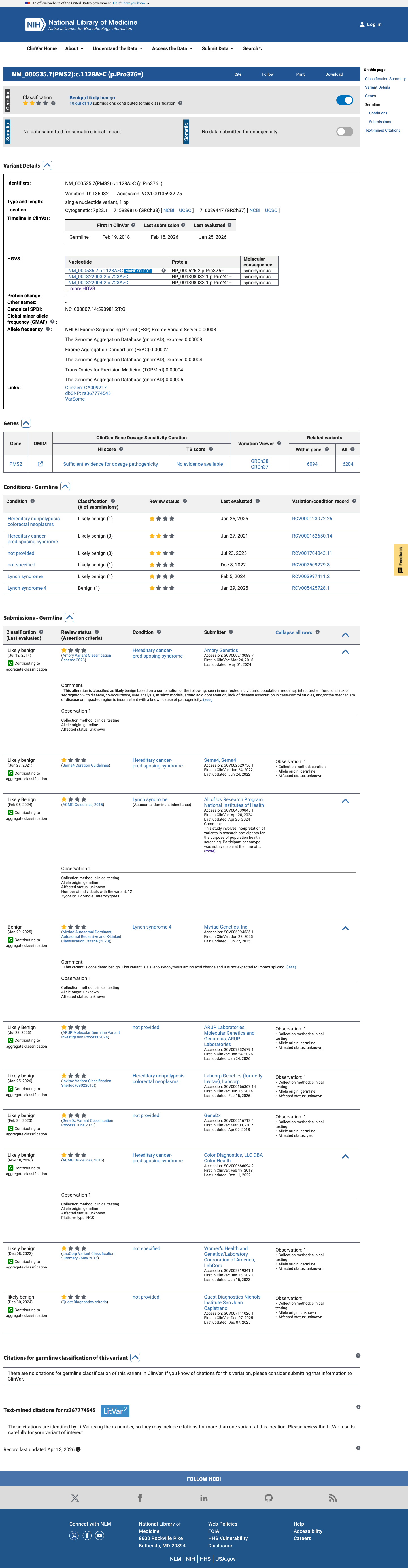Viewport: 408px width, 1568px height.
Task: Click help icon beside MANE SELECT badge
Action: [163, 271]
